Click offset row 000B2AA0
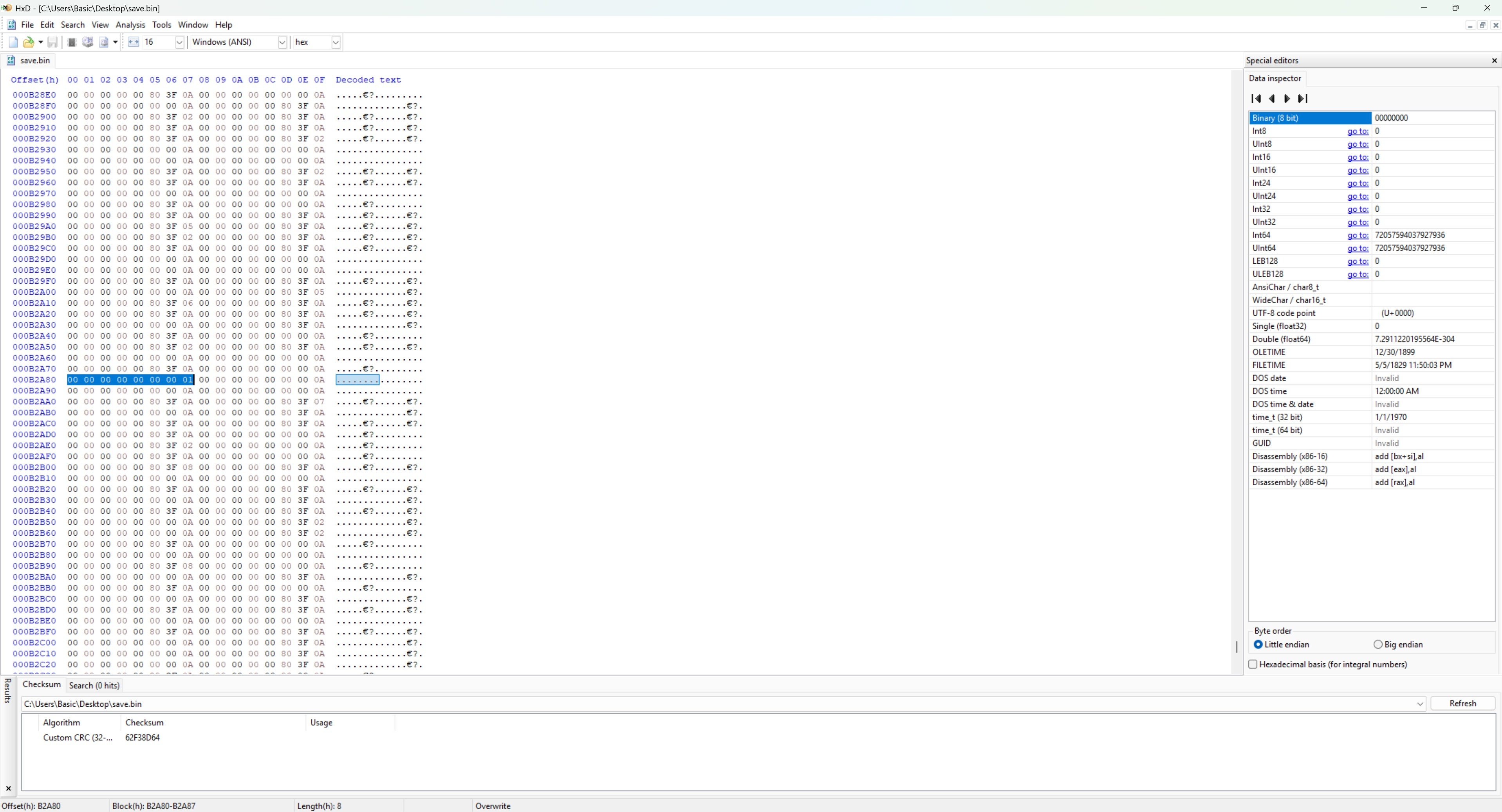This screenshot has height=812, width=1502. coord(34,401)
